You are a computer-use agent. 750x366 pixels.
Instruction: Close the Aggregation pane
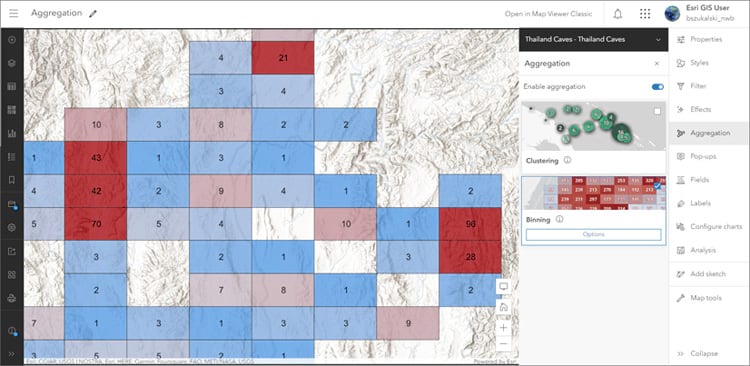coord(657,64)
